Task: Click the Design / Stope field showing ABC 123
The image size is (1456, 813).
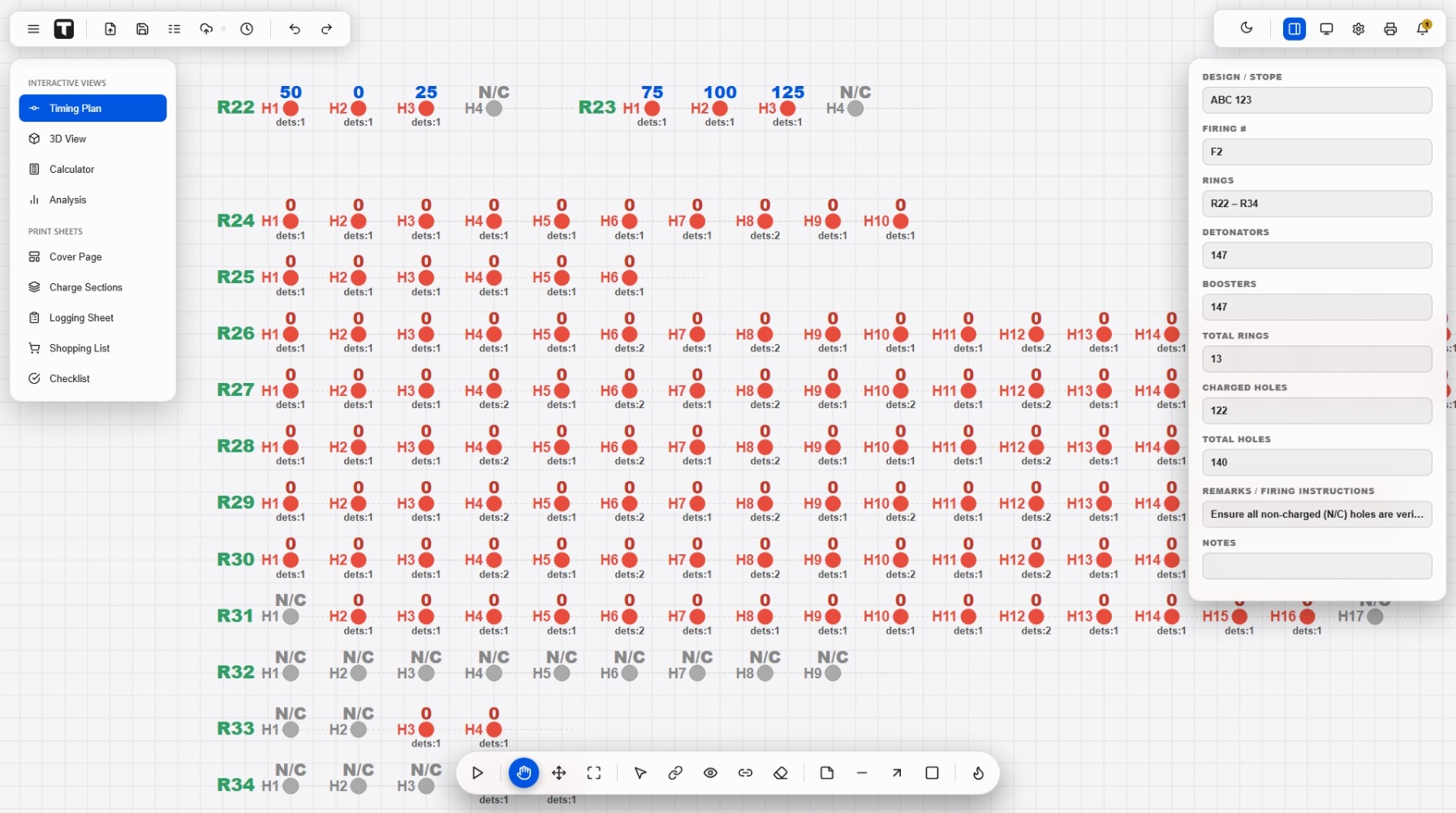Action: click(x=1316, y=100)
